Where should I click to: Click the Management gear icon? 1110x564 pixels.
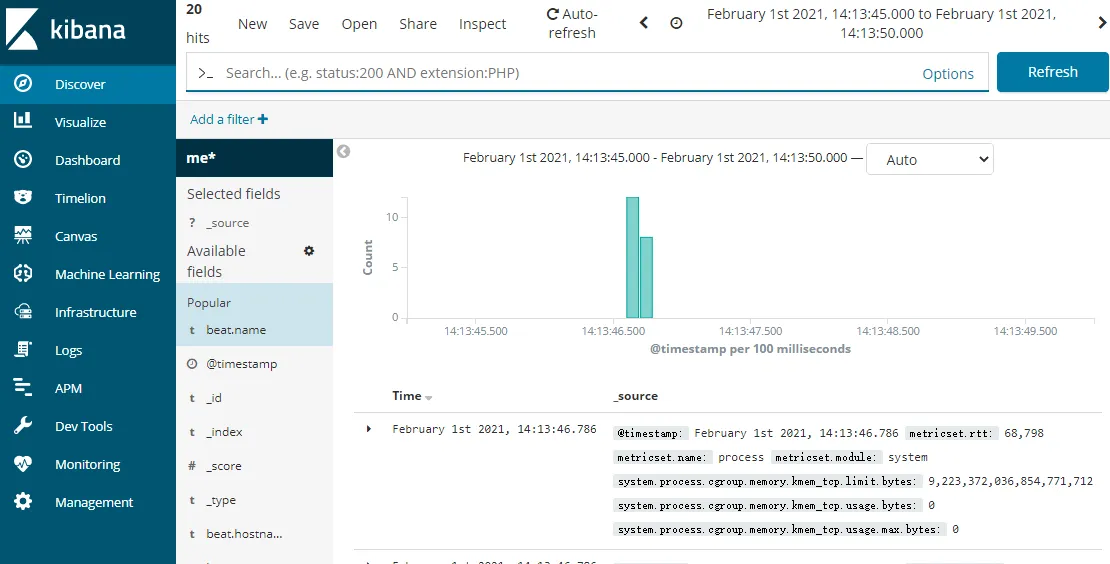[23, 502]
